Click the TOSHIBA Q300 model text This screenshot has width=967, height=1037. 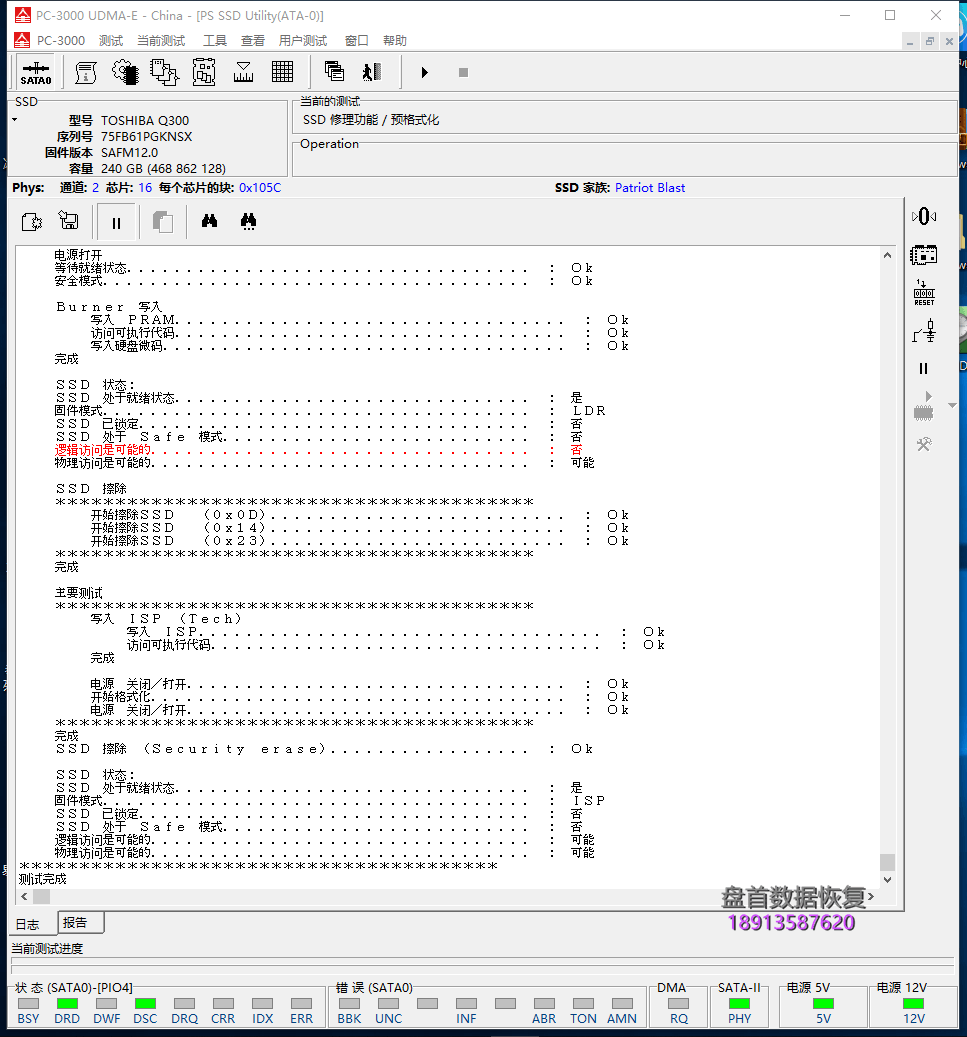click(145, 120)
